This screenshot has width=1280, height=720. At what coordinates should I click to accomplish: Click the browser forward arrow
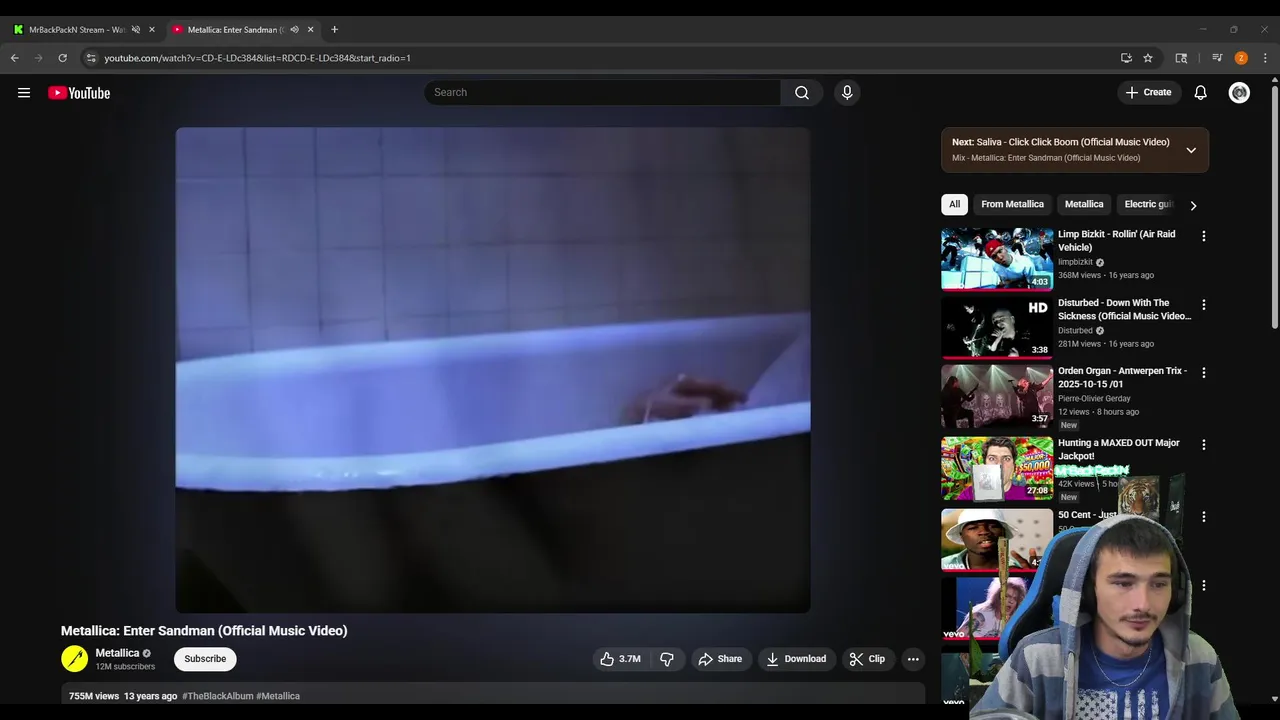coord(39,58)
